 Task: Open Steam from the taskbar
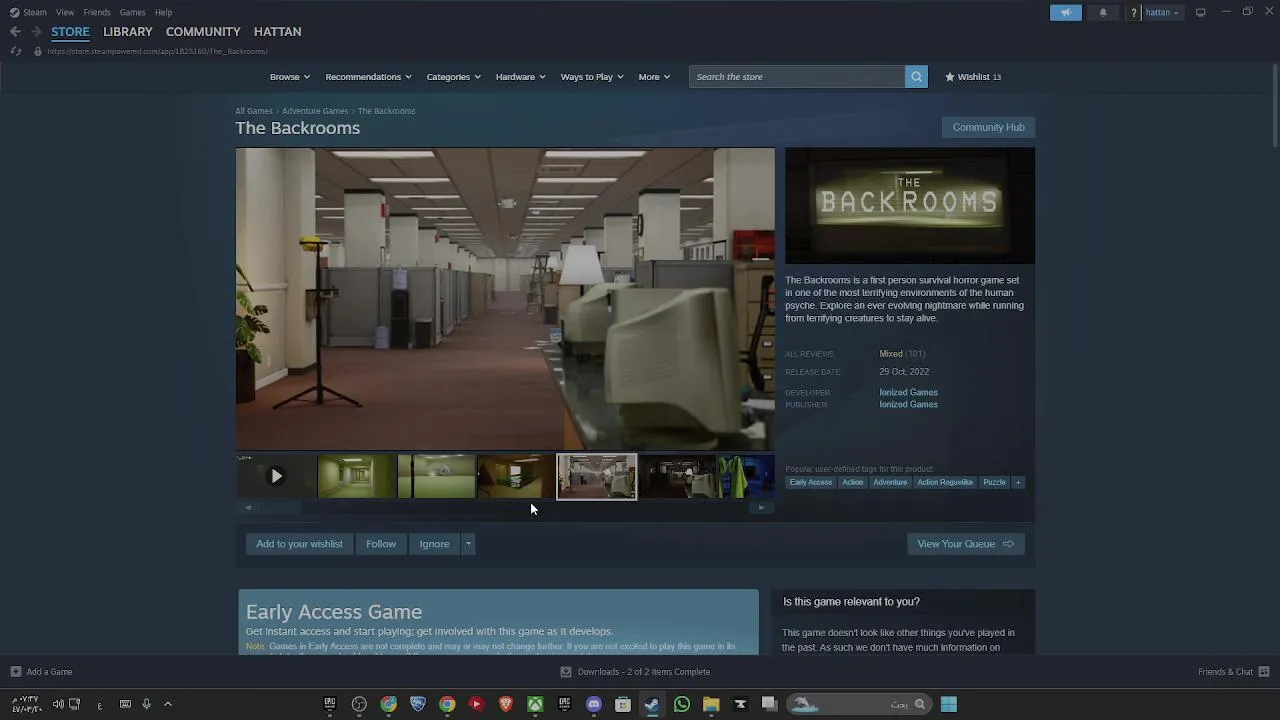[652, 704]
